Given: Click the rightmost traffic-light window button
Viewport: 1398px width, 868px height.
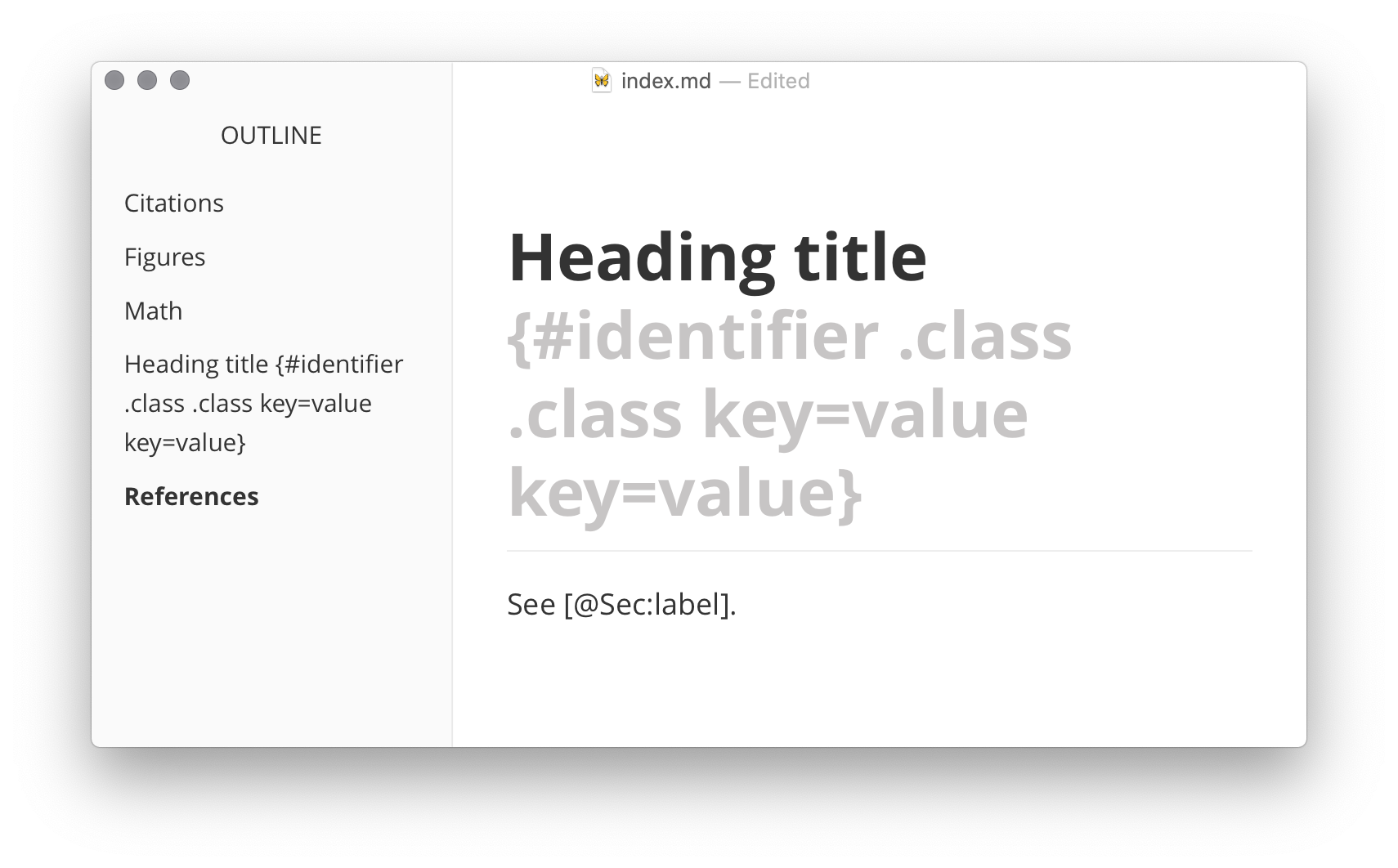Looking at the screenshot, I should [x=179, y=80].
